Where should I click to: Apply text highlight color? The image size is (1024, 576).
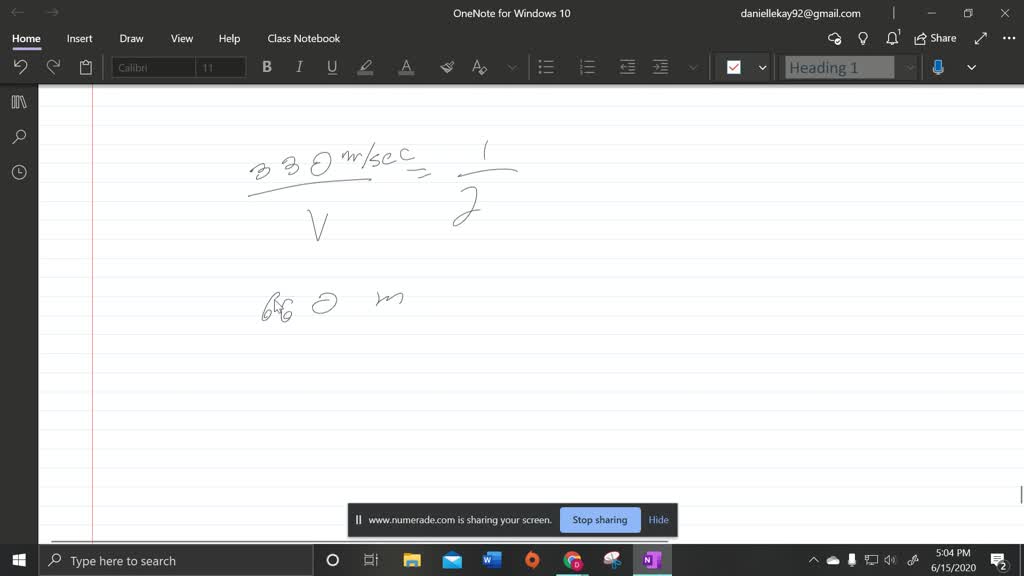click(x=366, y=67)
